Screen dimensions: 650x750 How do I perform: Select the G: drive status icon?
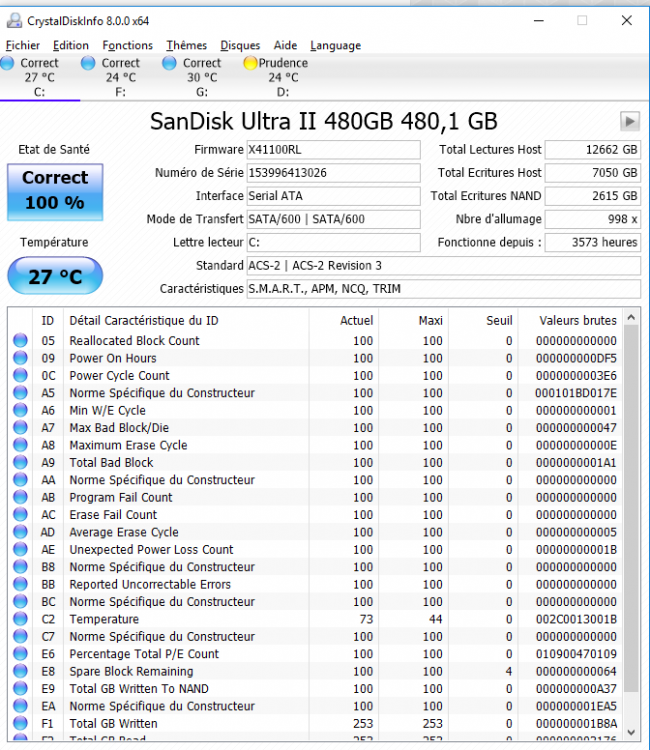170,63
